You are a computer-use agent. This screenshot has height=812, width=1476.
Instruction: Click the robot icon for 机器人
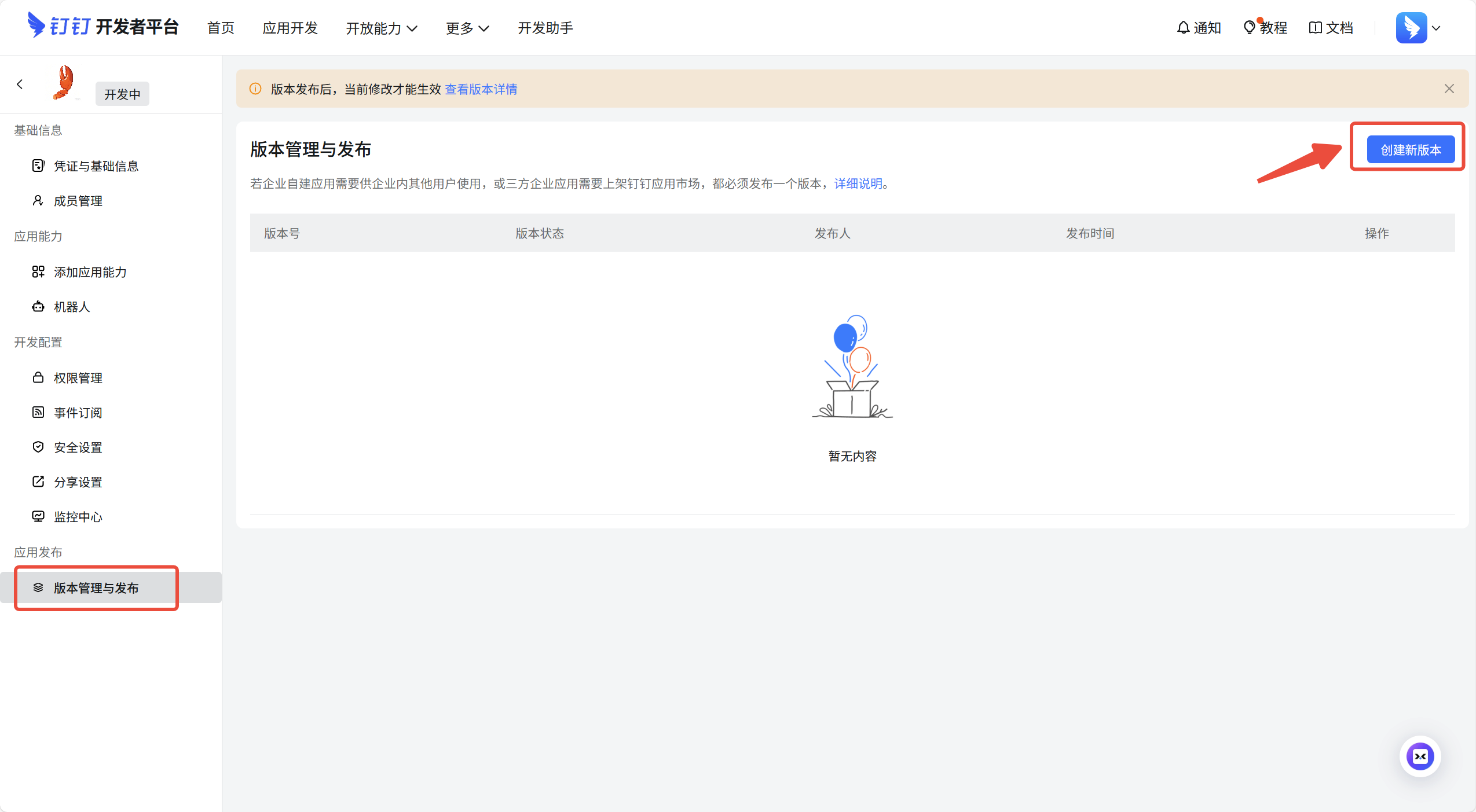pyautogui.click(x=38, y=307)
